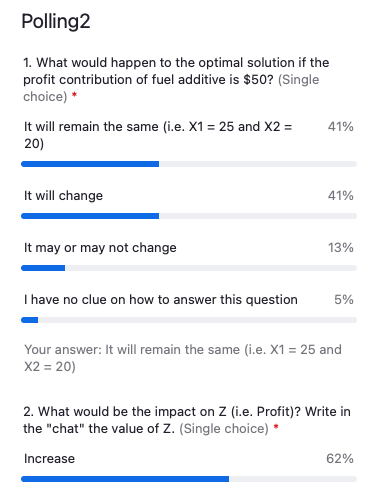Click the 62% result percentage
390x504 pixels.
340,459
